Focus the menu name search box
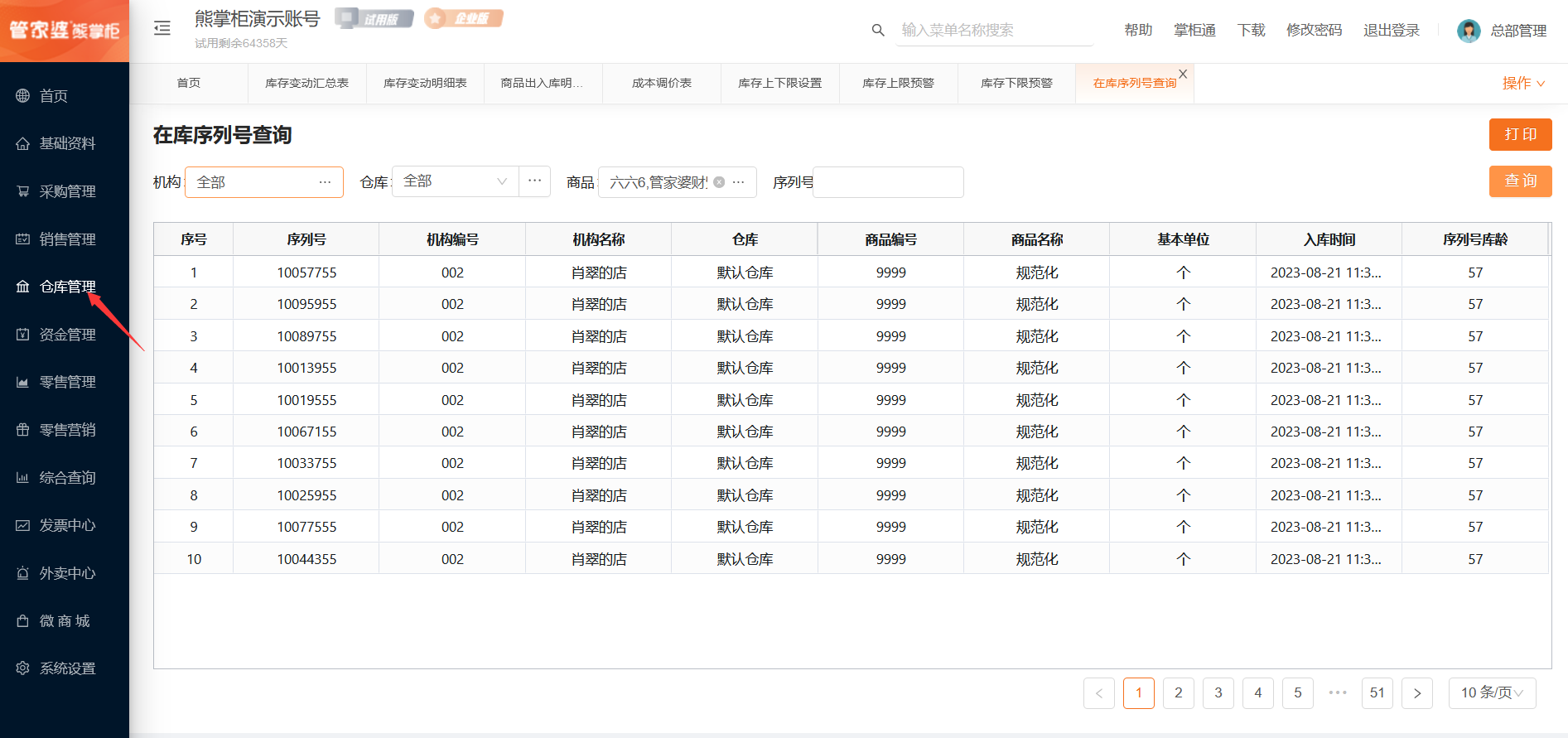 point(996,30)
